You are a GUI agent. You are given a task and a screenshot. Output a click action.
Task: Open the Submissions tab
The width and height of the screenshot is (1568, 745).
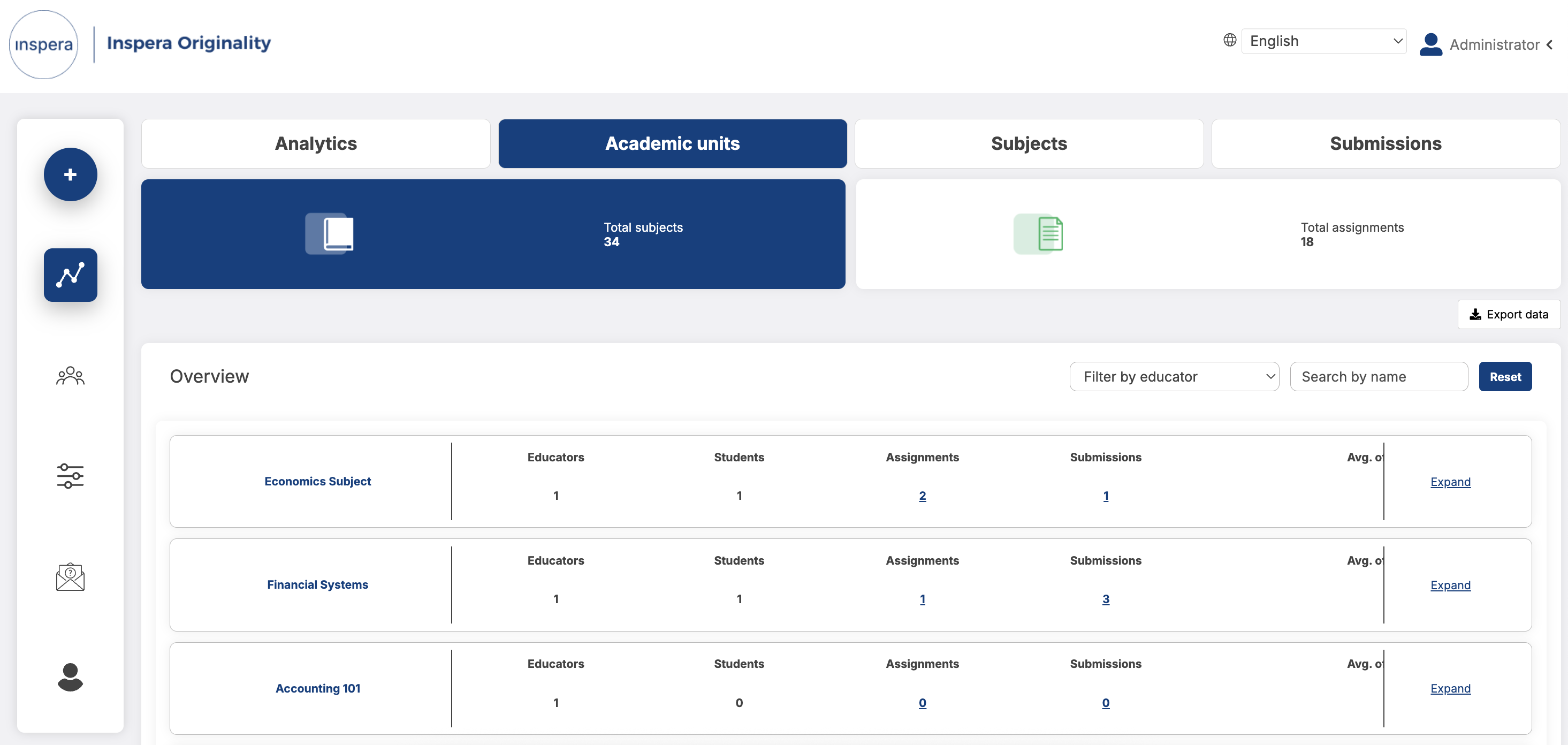[1386, 143]
